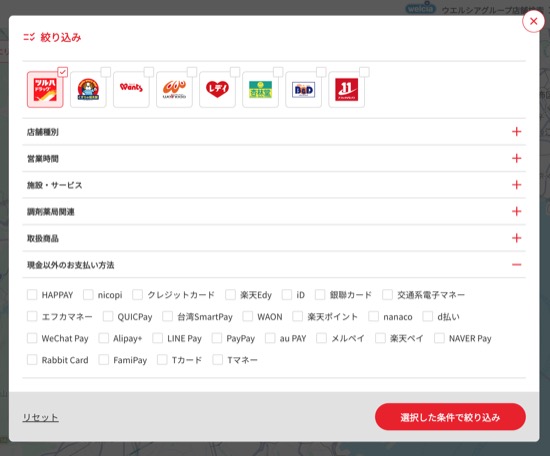
Task: Check the FamiPay option
Action: tap(103, 360)
